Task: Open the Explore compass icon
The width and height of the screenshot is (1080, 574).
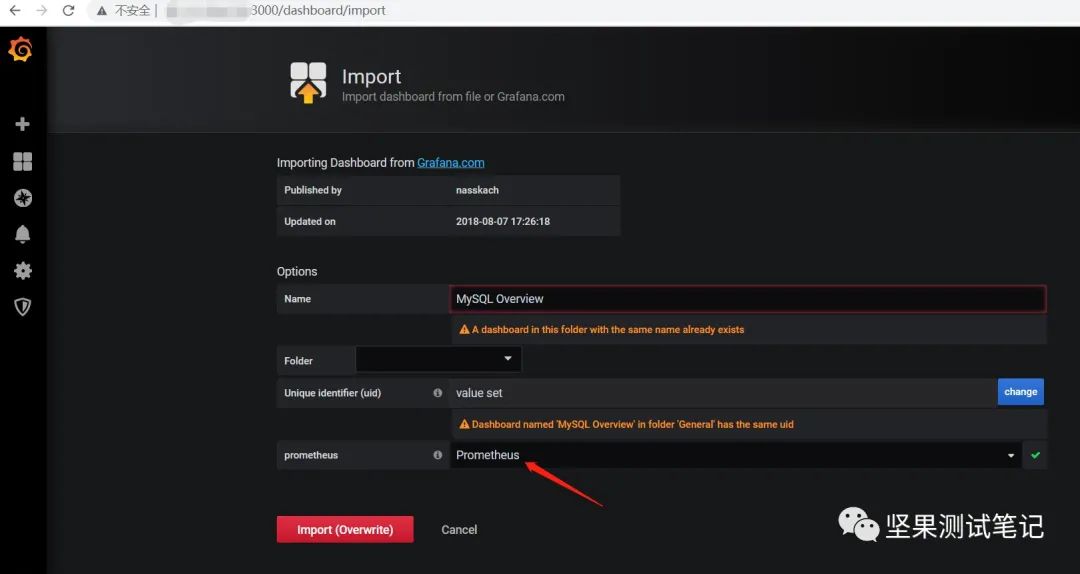Action: click(23, 198)
